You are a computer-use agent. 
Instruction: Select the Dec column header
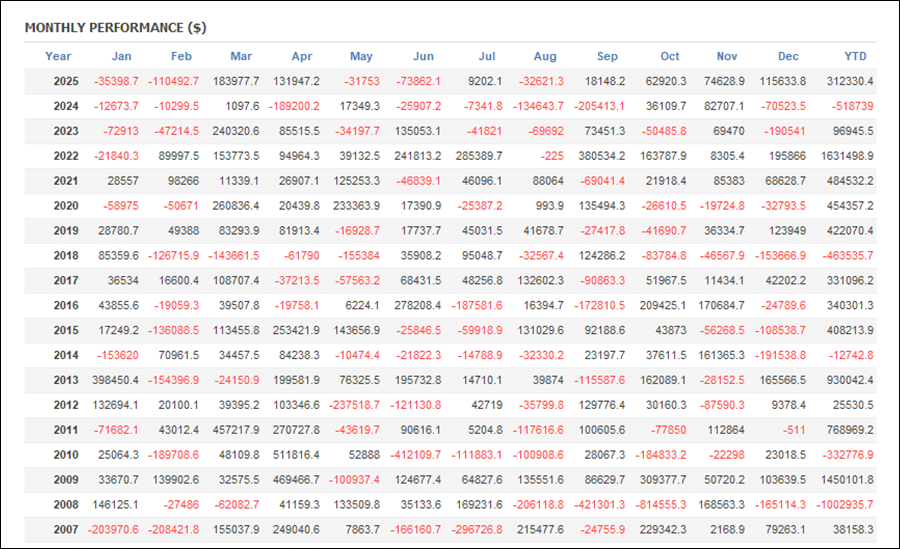click(788, 56)
